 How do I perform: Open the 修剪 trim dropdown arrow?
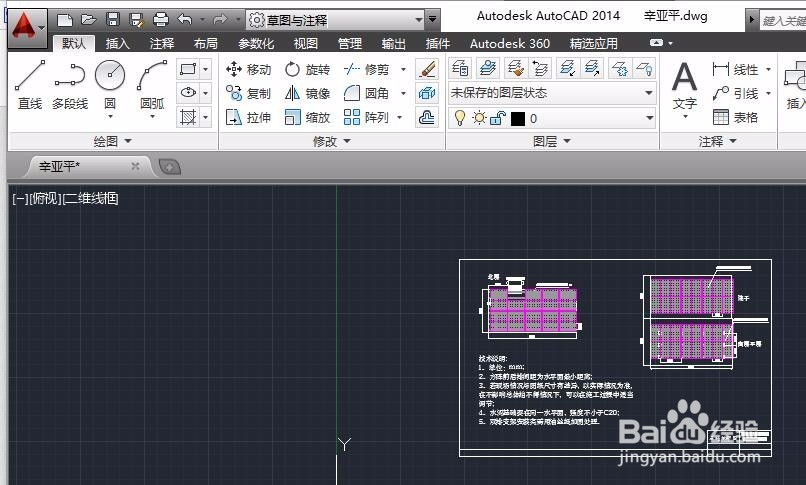click(x=404, y=69)
